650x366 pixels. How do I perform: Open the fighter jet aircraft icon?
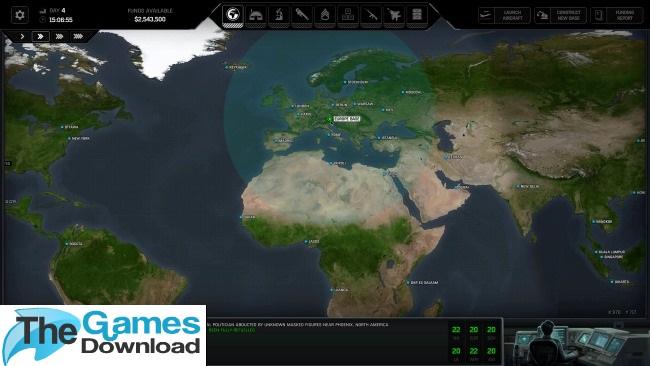pyautogui.click(x=394, y=15)
